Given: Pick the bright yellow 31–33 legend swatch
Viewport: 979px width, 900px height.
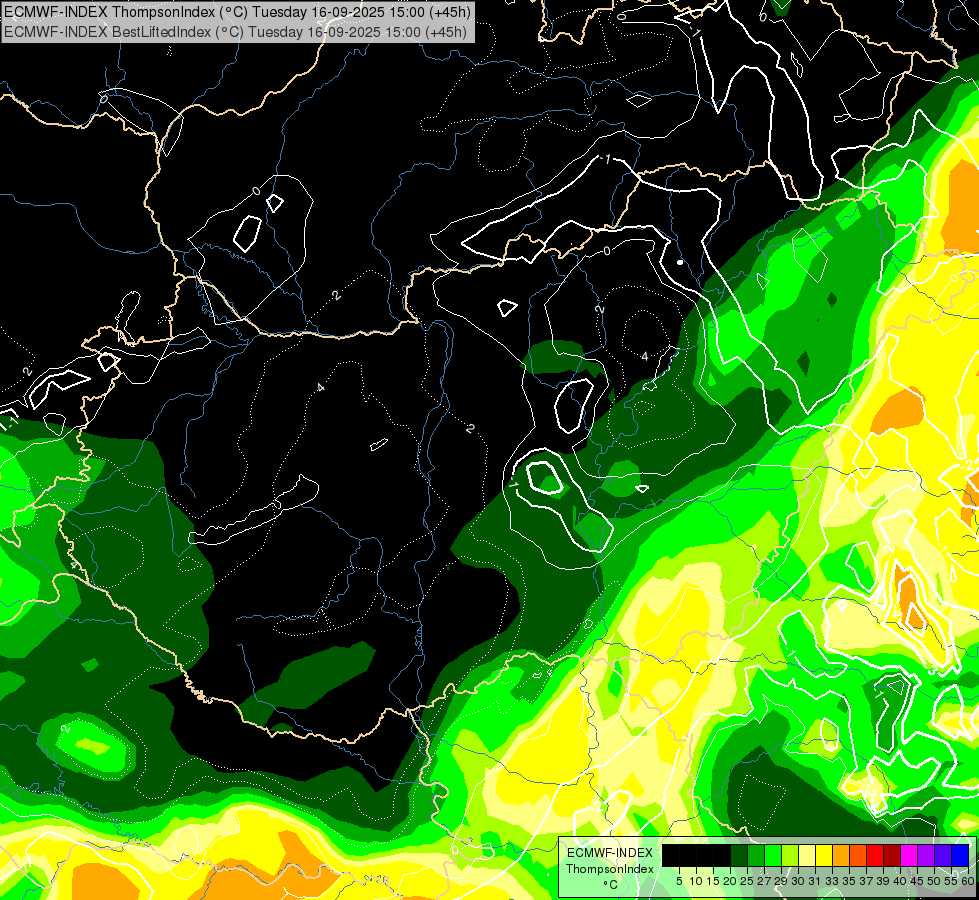Looking at the screenshot, I should click(824, 856).
